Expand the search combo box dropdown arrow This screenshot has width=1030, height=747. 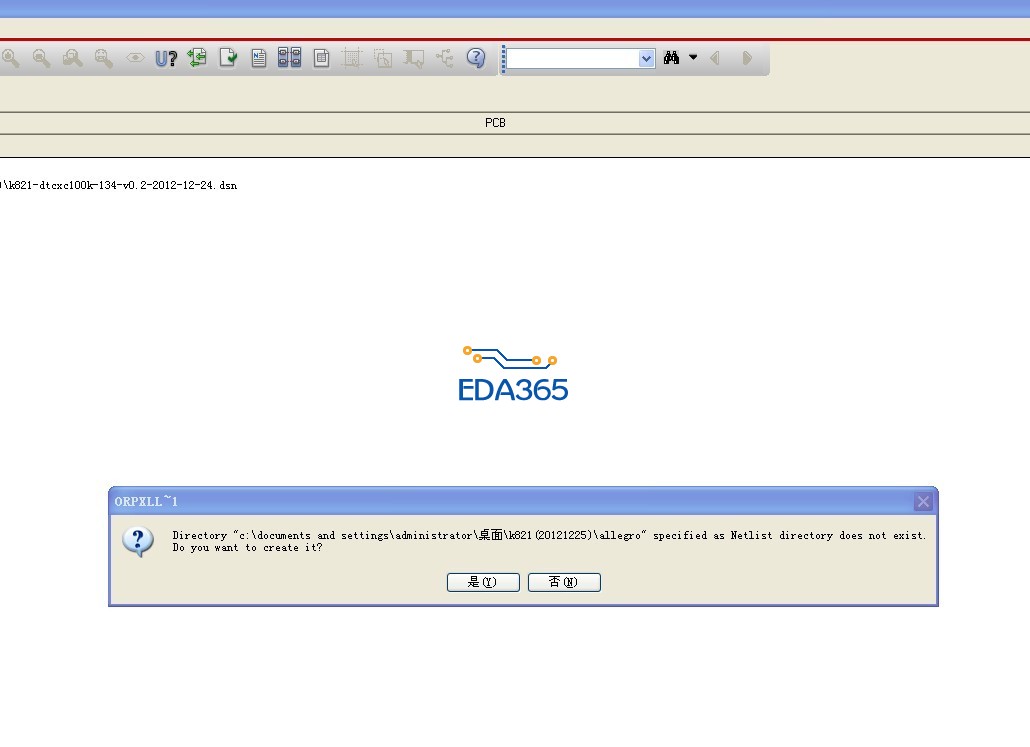point(646,58)
